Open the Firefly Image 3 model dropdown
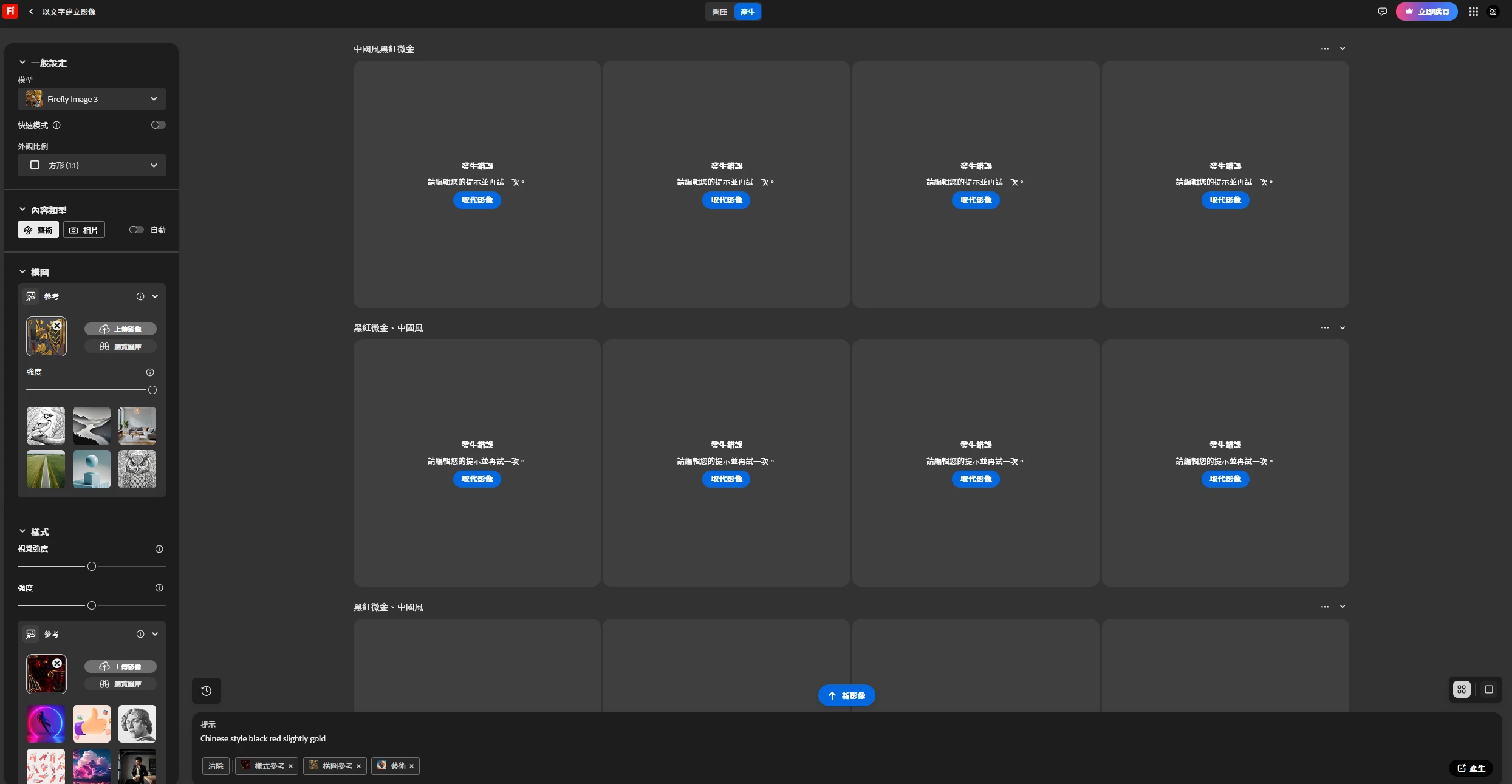This screenshot has height=784, width=1512. coord(91,99)
